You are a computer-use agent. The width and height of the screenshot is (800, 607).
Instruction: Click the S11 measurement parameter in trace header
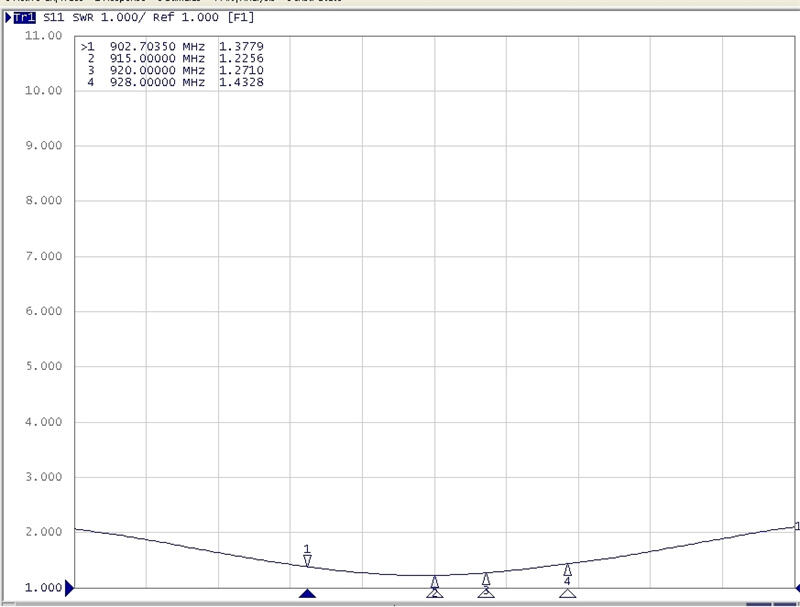click(55, 18)
